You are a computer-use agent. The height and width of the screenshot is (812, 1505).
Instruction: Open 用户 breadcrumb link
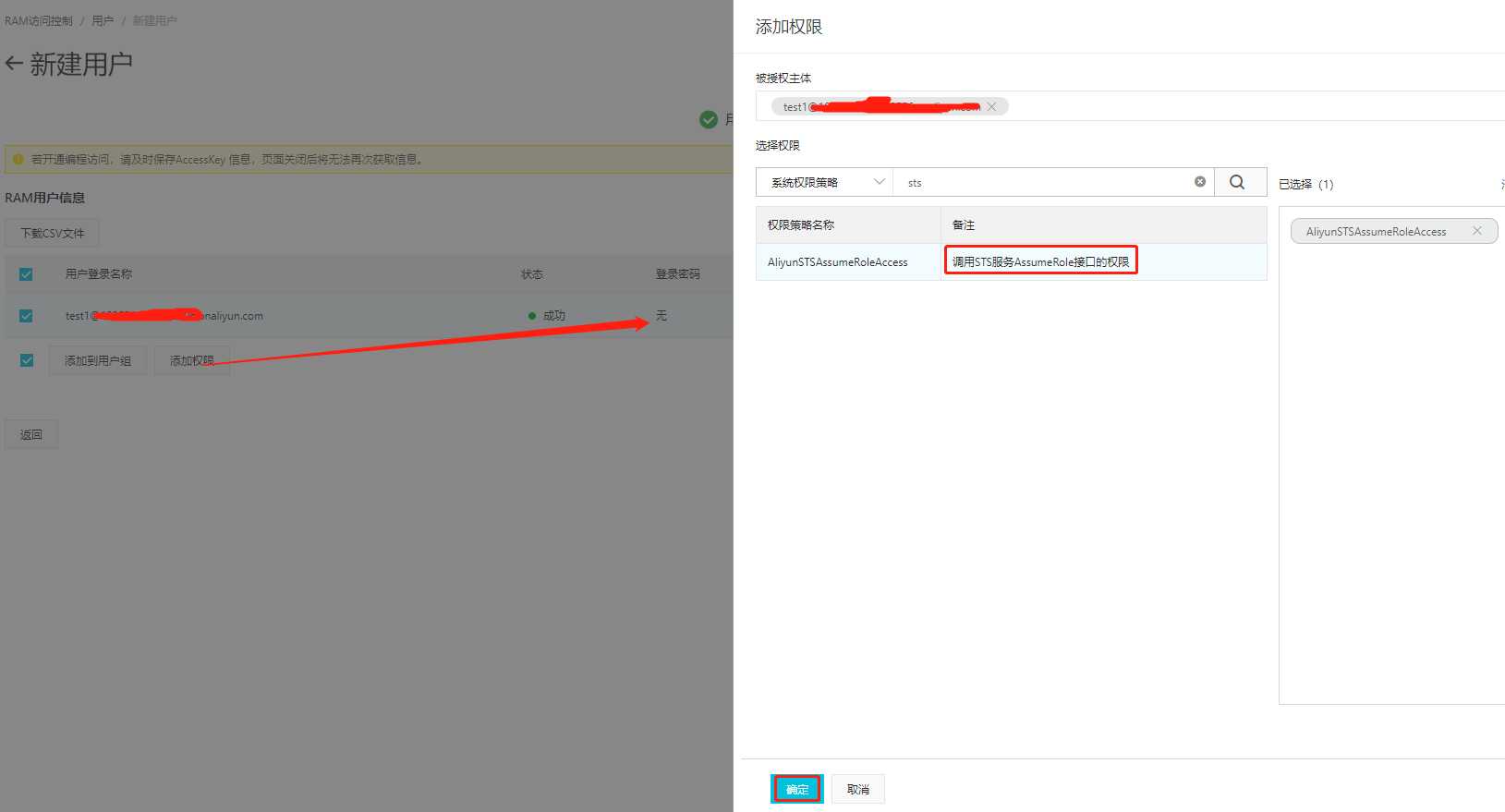click(x=103, y=20)
